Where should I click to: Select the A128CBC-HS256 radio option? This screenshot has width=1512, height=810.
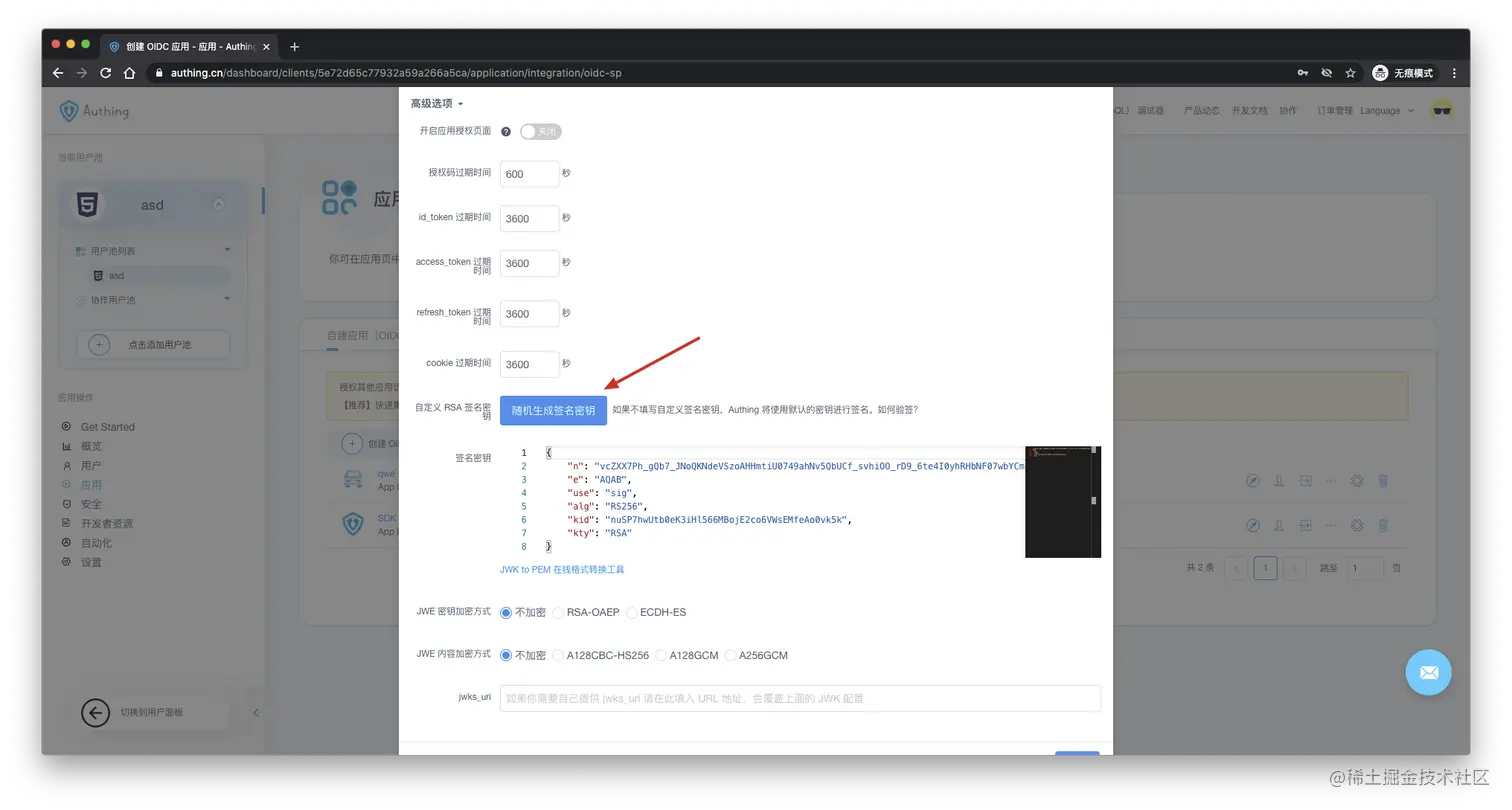coord(558,655)
